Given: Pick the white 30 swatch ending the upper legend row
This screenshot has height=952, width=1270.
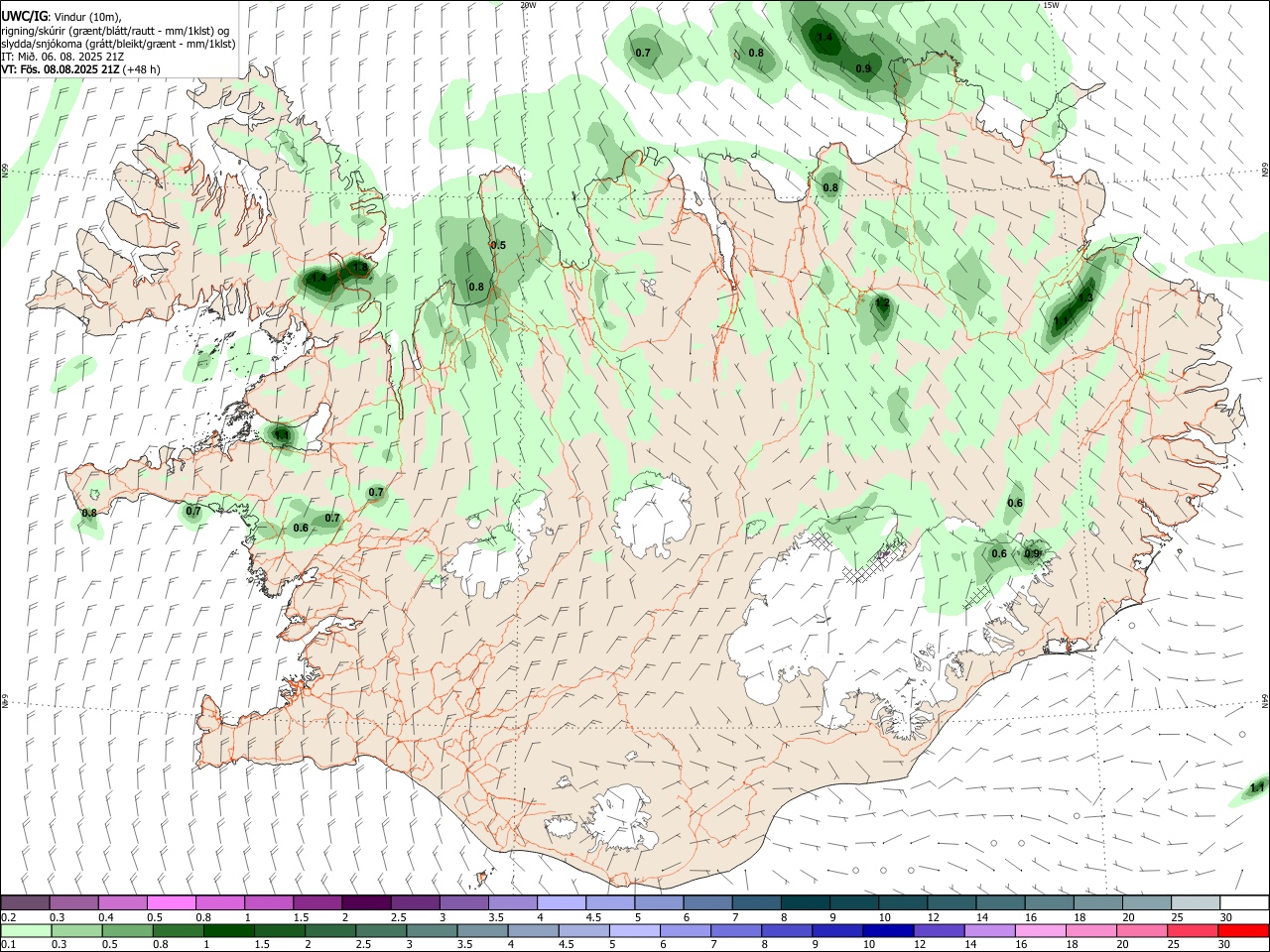Looking at the screenshot, I should click(x=1244, y=902).
